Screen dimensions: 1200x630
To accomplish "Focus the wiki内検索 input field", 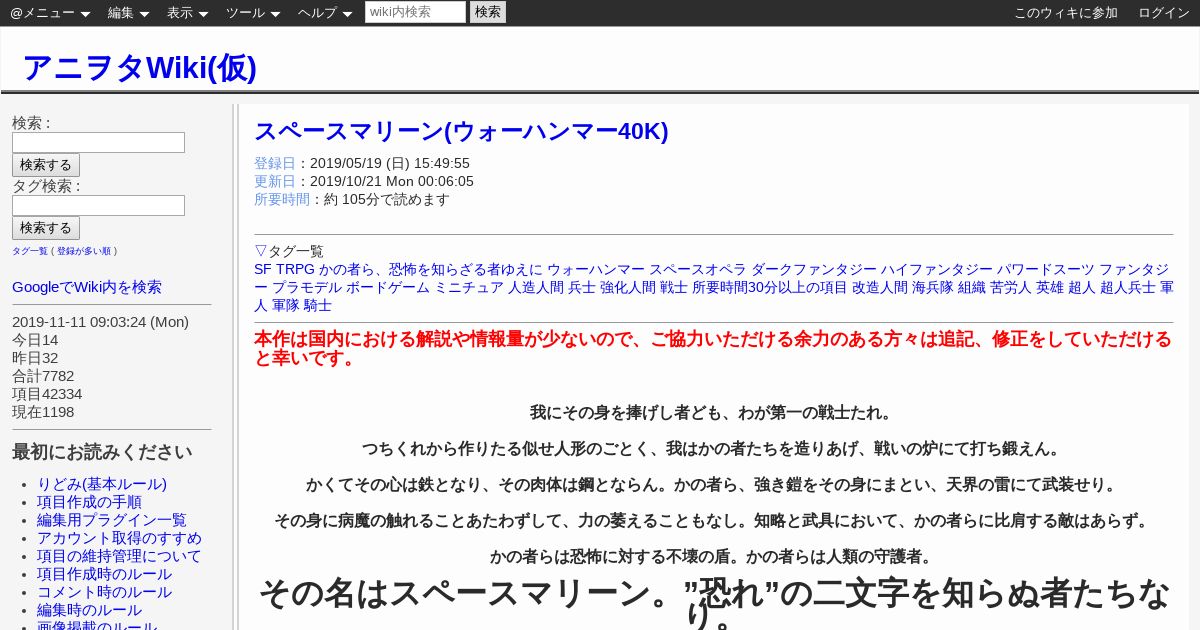I will tap(415, 12).
